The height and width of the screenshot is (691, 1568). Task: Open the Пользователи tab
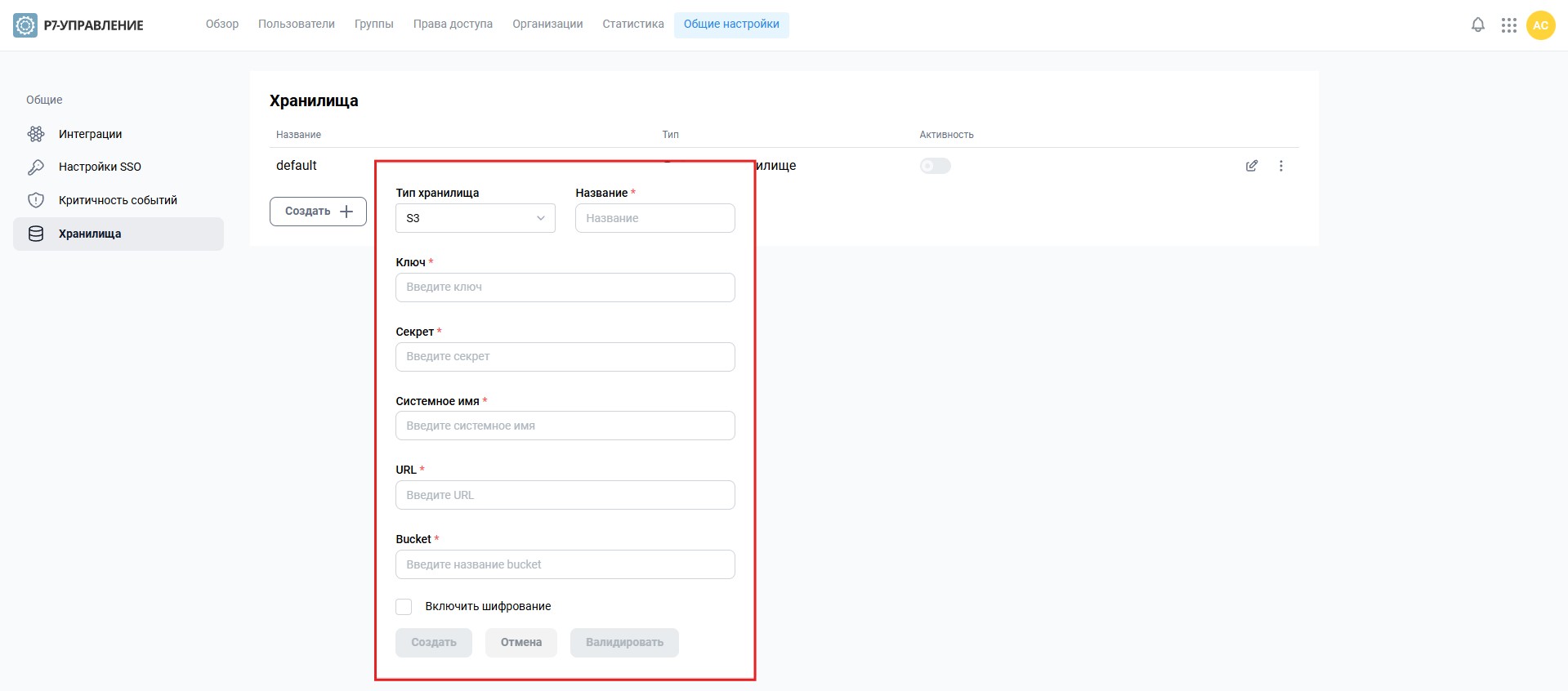tap(297, 25)
